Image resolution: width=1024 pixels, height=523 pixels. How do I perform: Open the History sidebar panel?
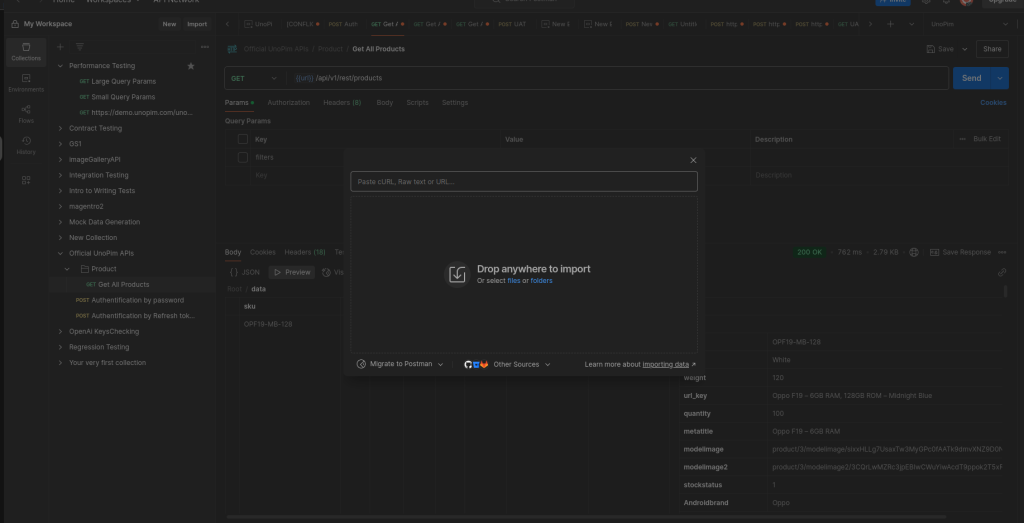pos(26,144)
